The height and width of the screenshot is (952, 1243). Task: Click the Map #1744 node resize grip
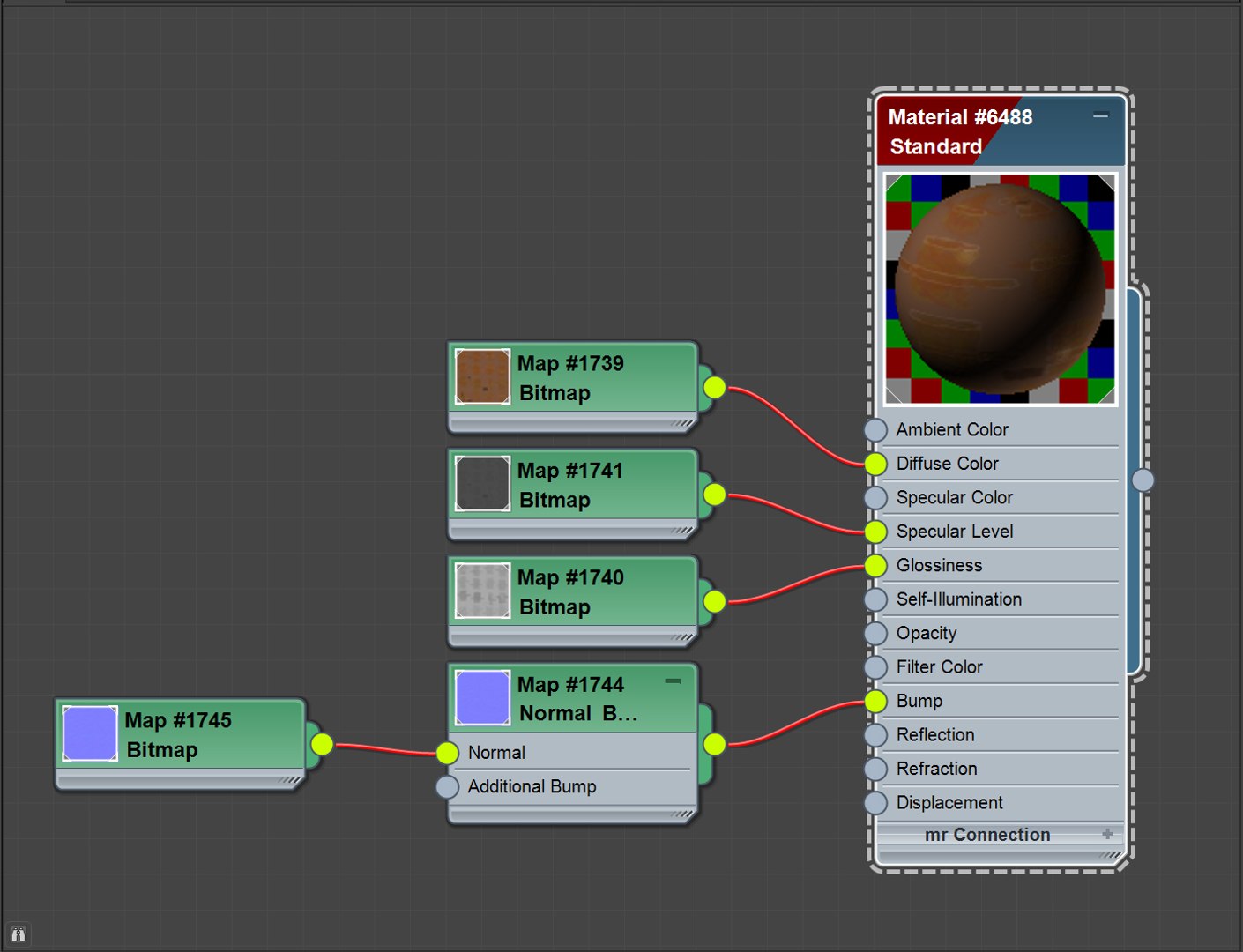click(682, 814)
